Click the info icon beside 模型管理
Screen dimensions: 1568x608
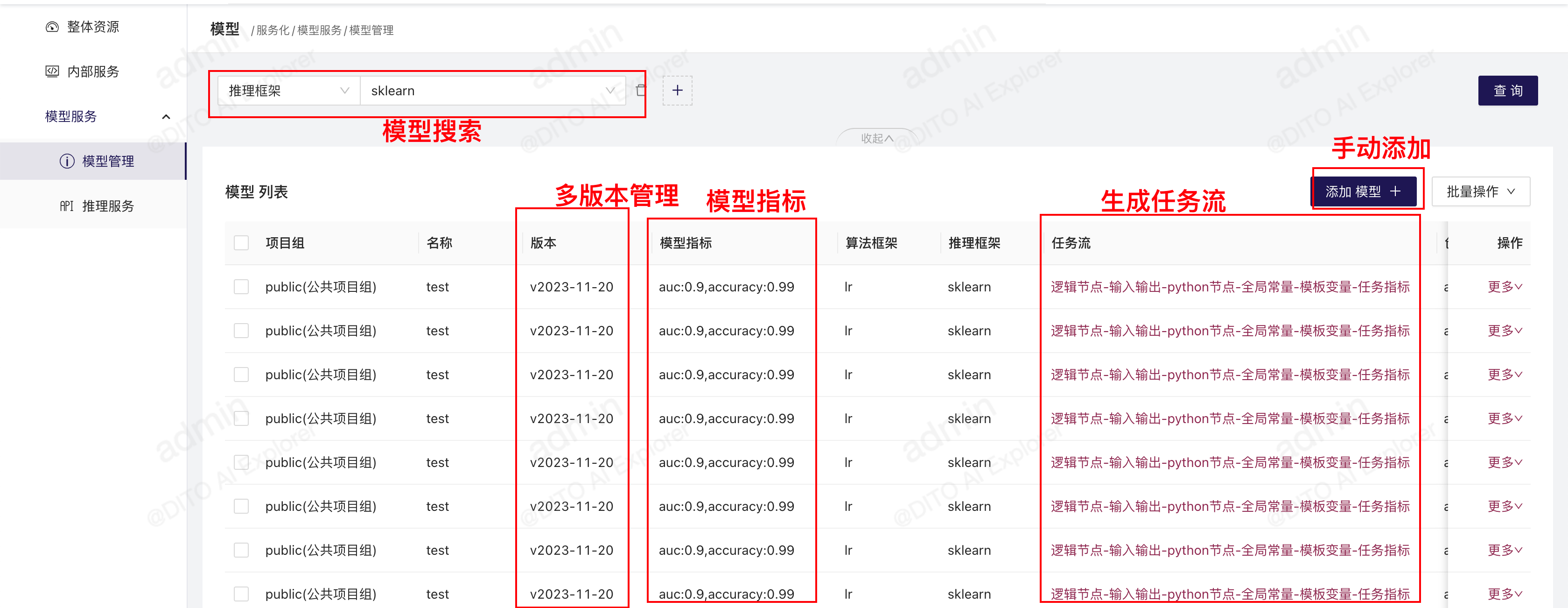(x=66, y=161)
